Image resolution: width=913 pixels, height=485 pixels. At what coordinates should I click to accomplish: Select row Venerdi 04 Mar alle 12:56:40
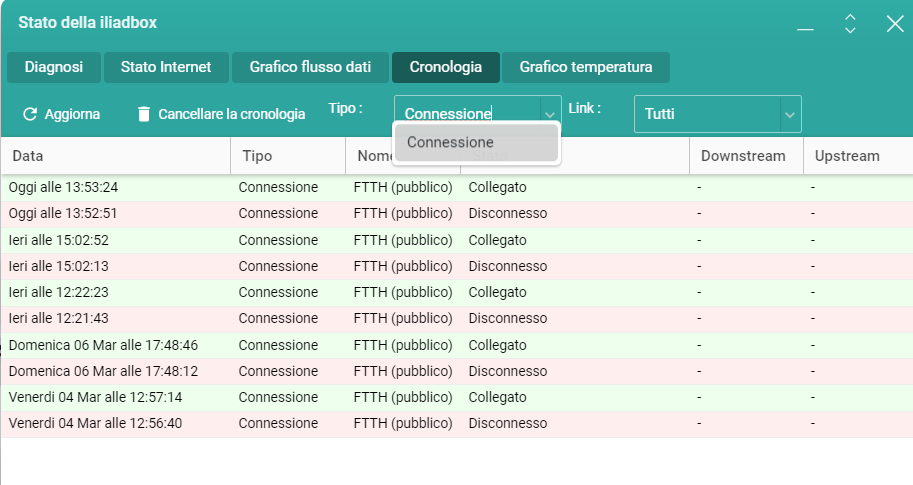click(456, 423)
